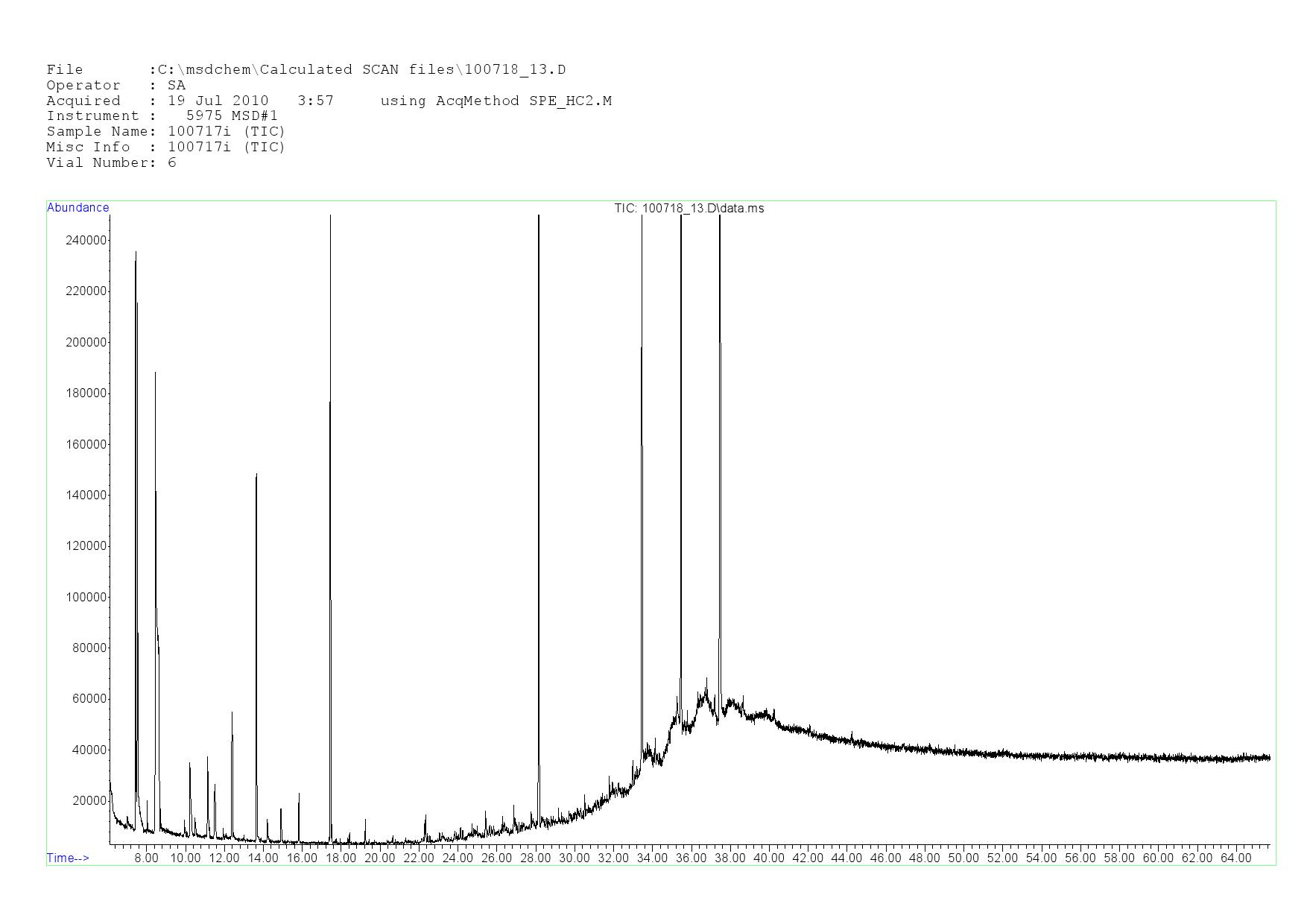Click the "Time-->" x-axis label
Image resolution: width=1307 pixels, height=924 pixels.
[68, 858]
